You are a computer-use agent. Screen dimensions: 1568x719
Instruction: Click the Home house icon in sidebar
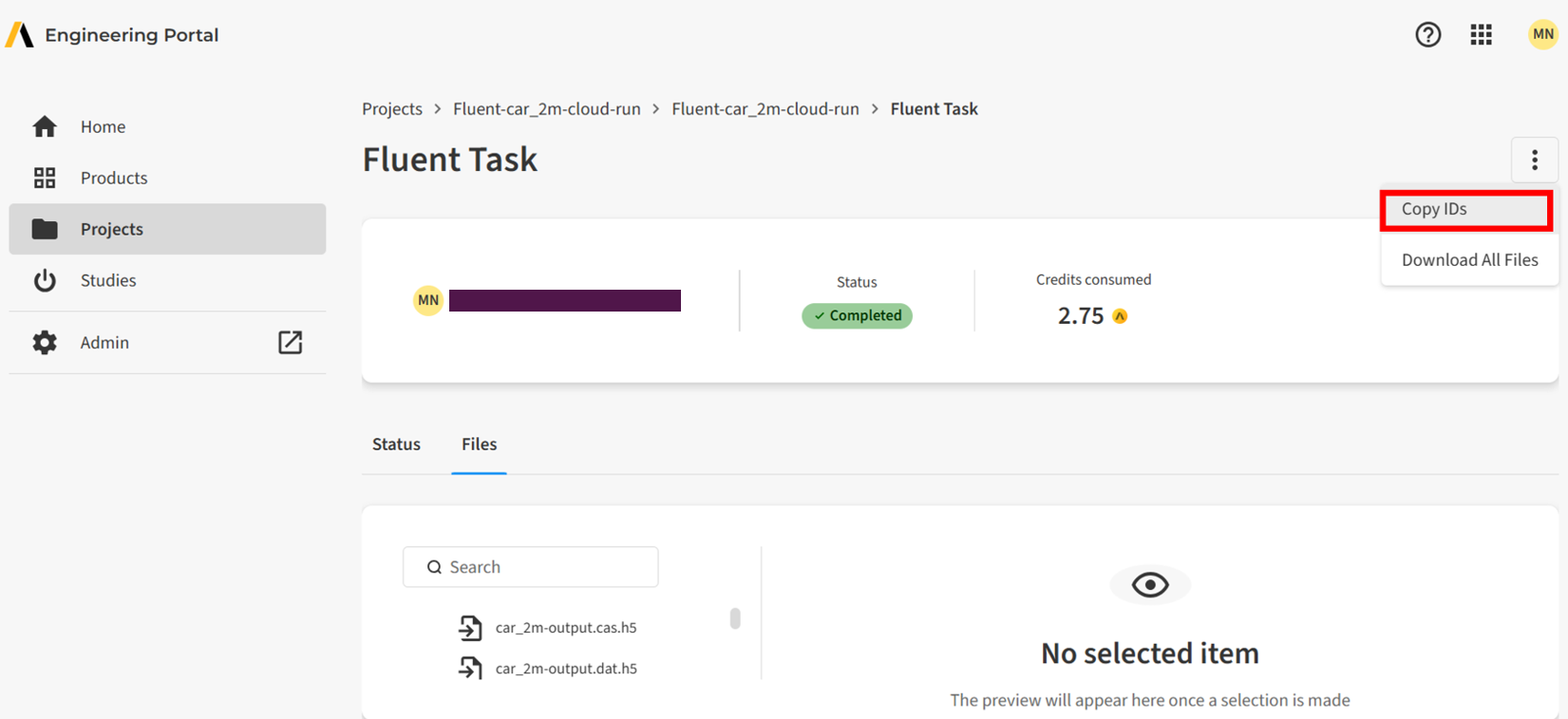pyautogui.click(x=45, y=126)
